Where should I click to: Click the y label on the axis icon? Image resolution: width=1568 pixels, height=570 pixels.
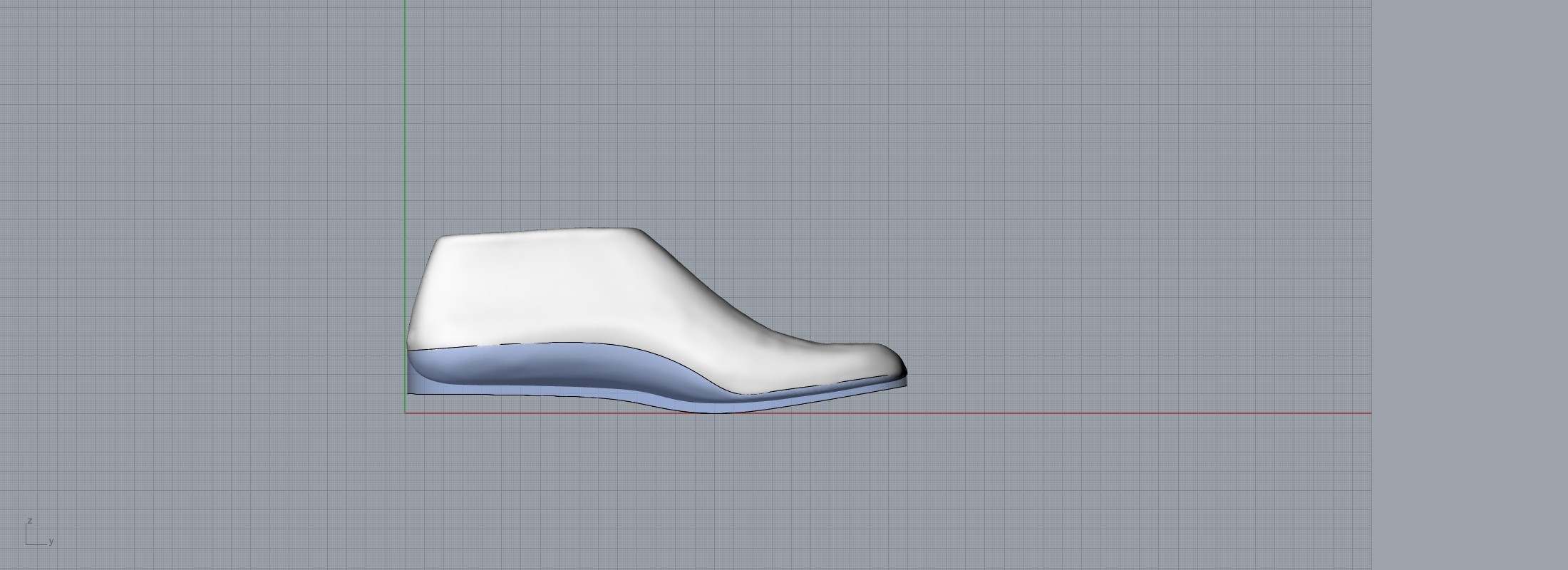click(51, 541)
